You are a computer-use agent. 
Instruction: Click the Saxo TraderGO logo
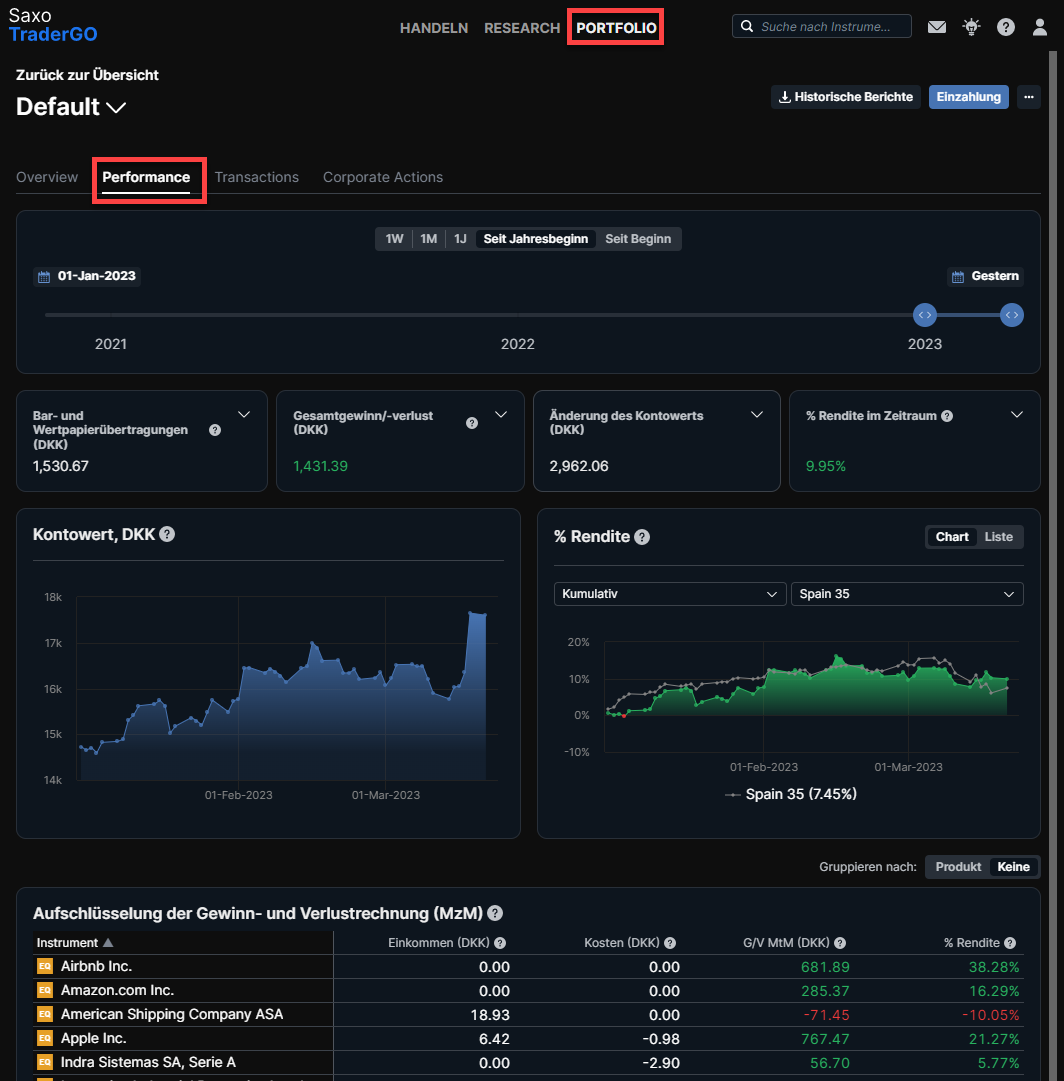pos(52,25)
